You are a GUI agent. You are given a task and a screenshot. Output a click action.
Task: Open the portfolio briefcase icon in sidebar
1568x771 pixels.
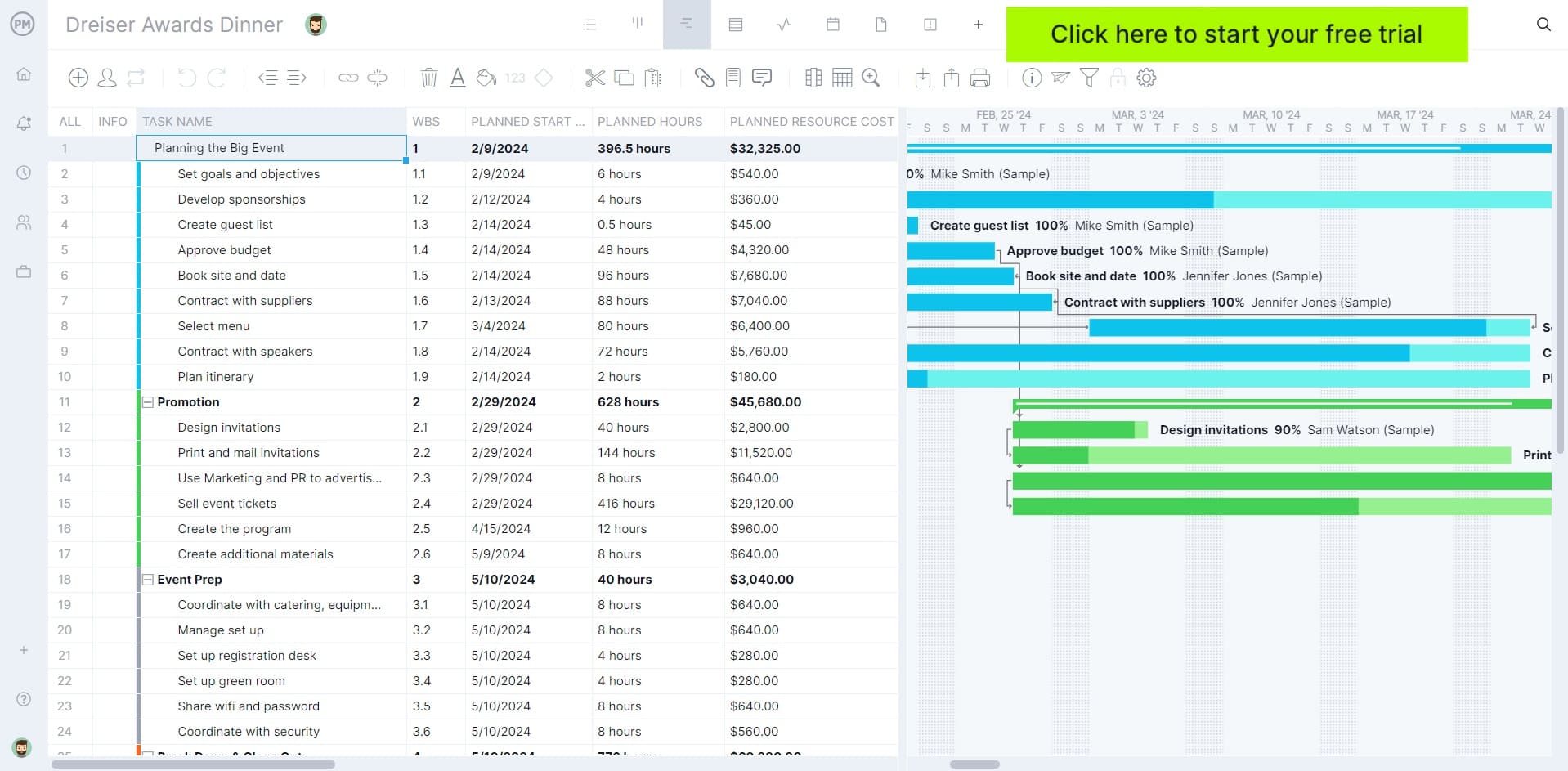pyautogui.click(x=24, y=271)
